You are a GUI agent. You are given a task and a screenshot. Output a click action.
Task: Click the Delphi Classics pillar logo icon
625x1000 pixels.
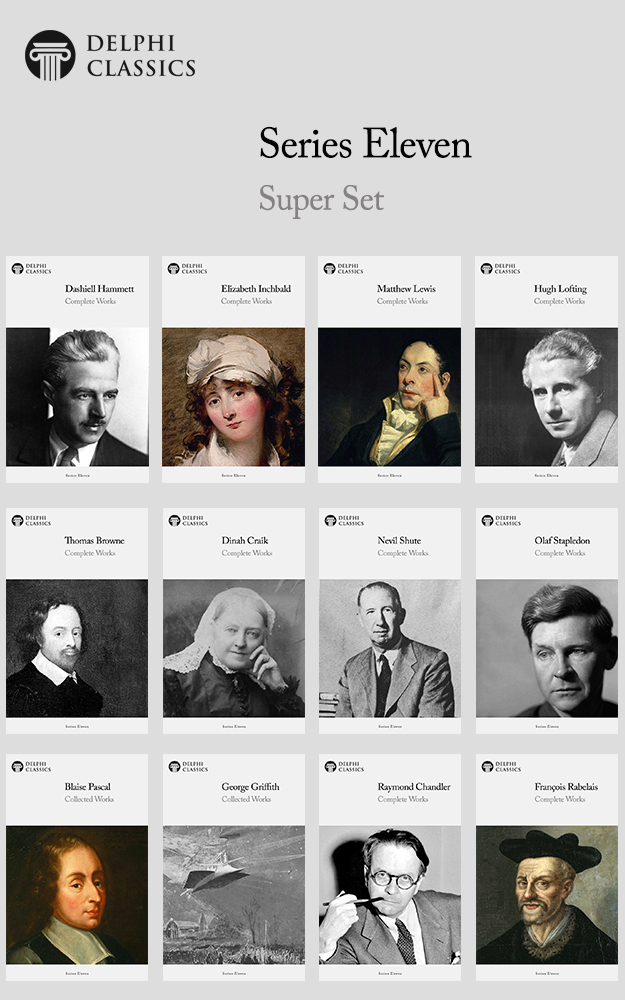point(50,55)
